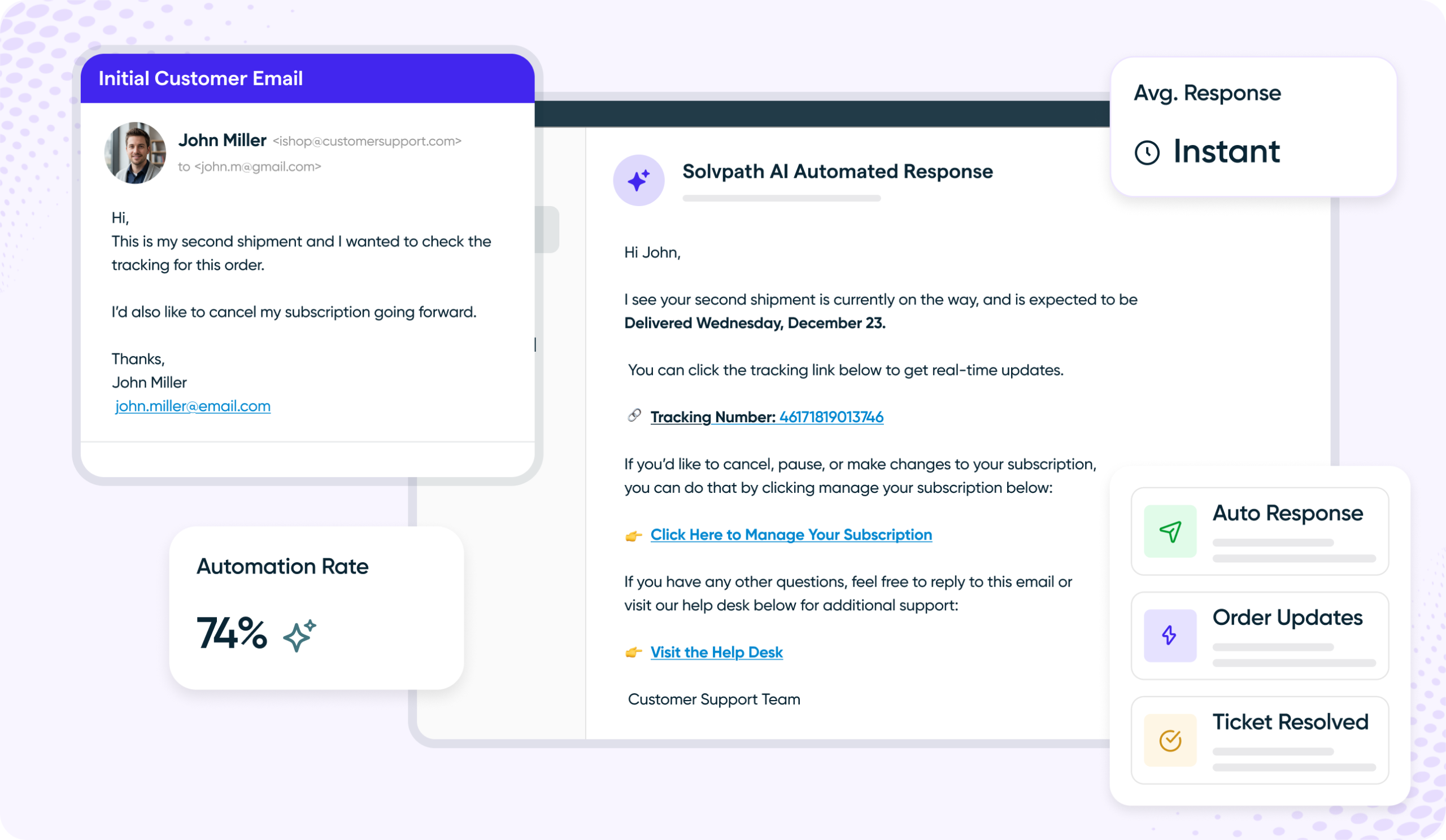Viewport: 1446px width, 840px height.
Task: Click the john.miller@email.com email link
Action: pyautogui.click(x=193, y=406)
